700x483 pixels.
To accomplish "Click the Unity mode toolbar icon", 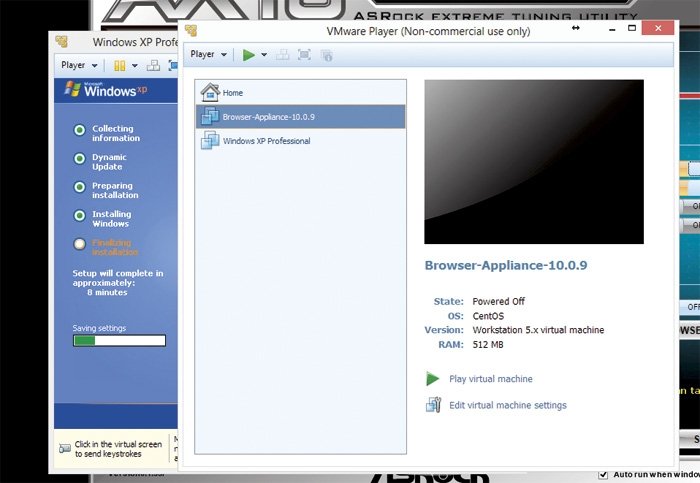I will [x=326, y=55].
